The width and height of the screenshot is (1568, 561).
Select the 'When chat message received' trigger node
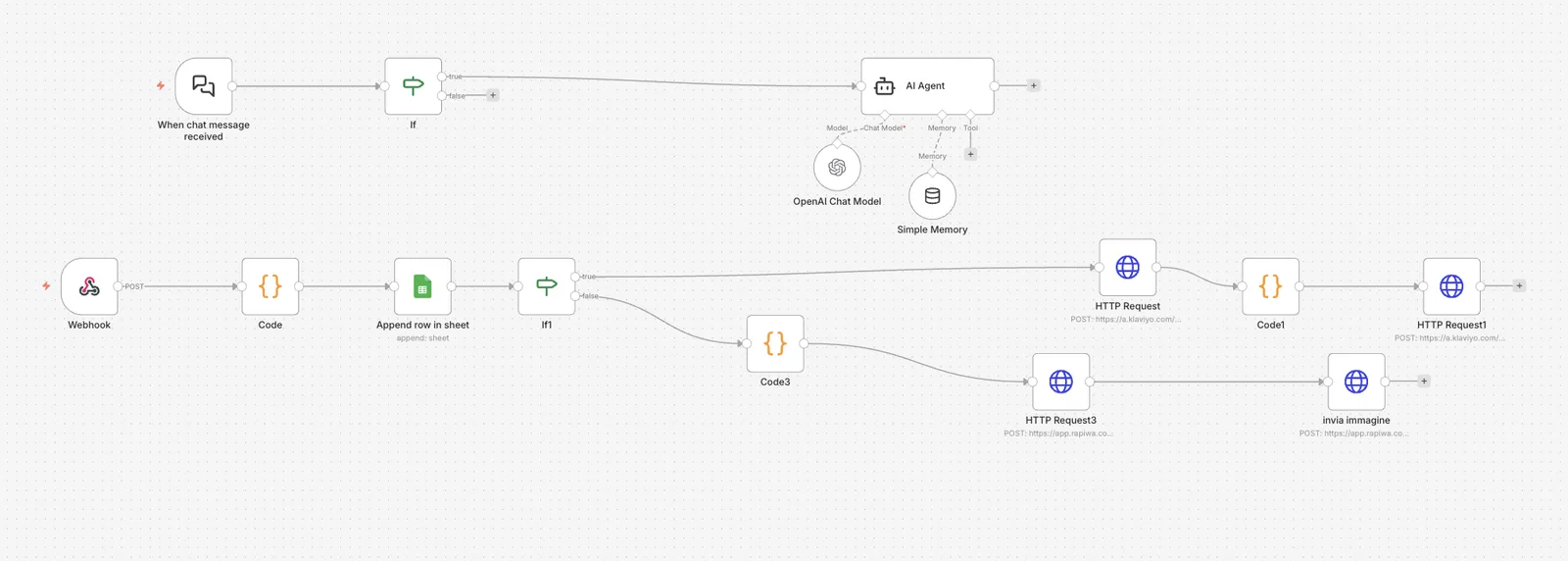(x=204, y=86)
